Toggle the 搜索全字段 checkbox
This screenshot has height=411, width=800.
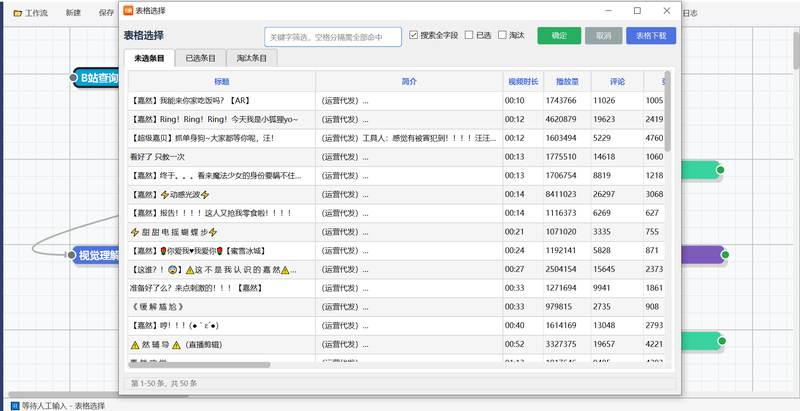[x=414, y=35]
